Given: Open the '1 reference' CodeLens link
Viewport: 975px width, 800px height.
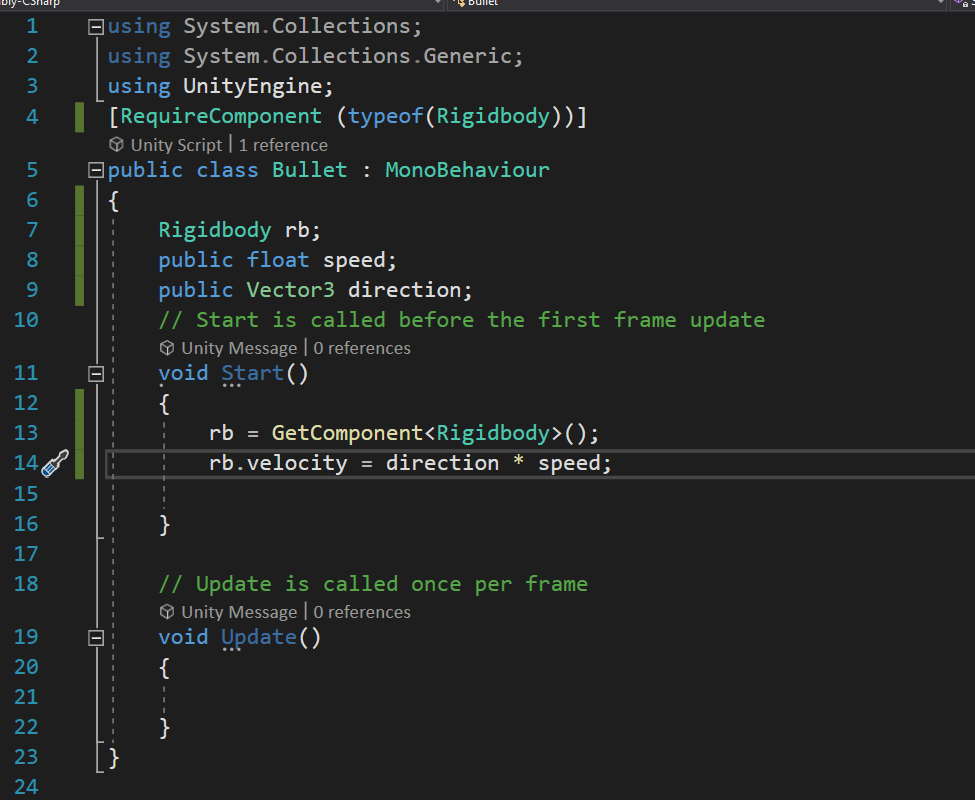Looking at the screenshot, I should coord(283,145).
